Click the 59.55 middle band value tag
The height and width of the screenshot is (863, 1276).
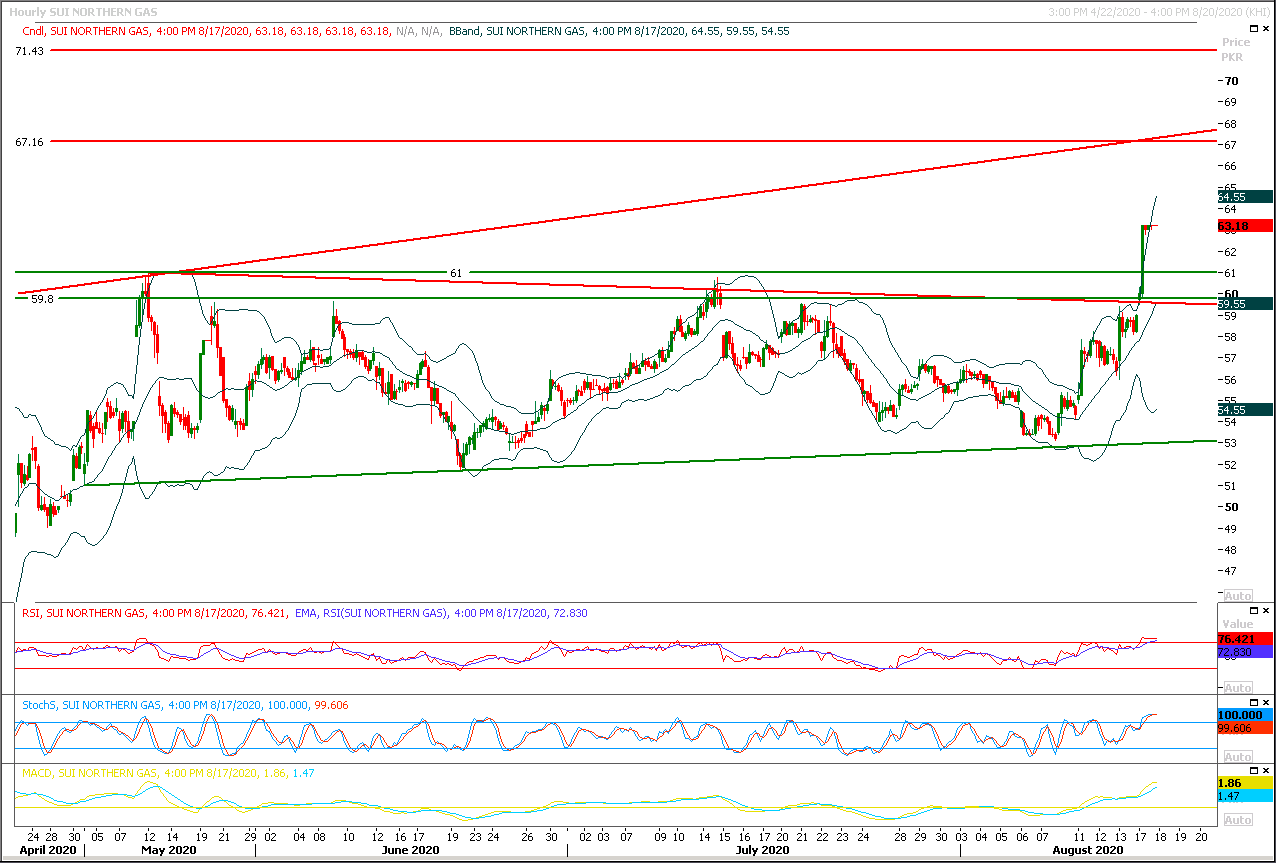(x=1244, y=303)
